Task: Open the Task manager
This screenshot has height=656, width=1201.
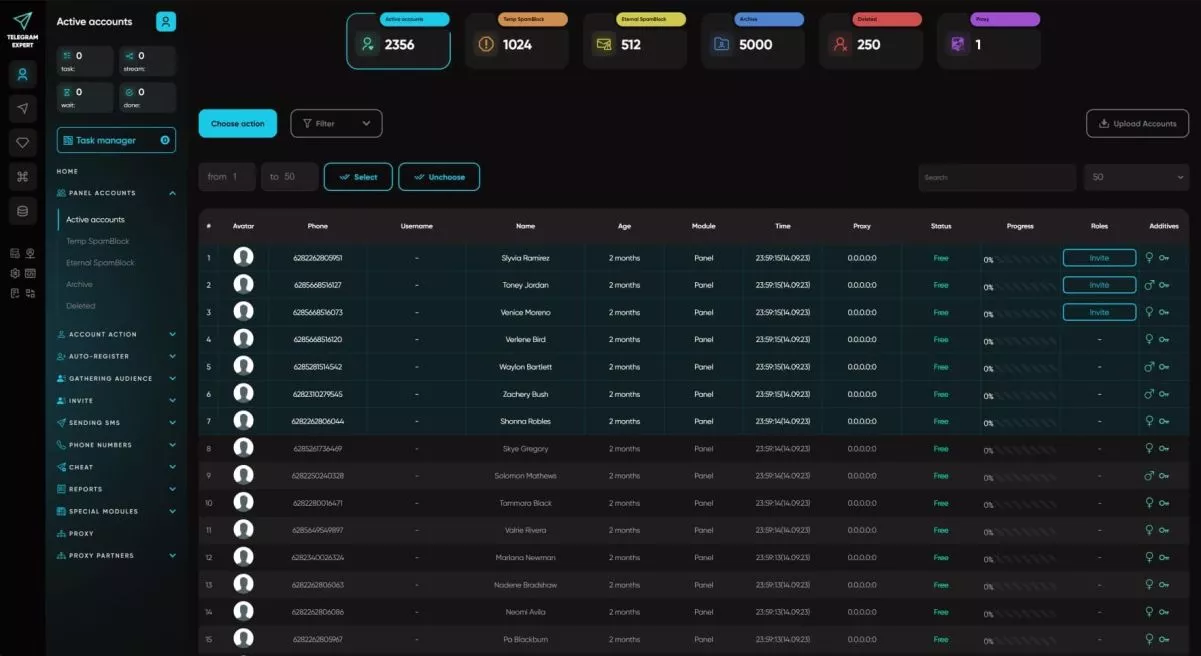Action: click(116, 140)
